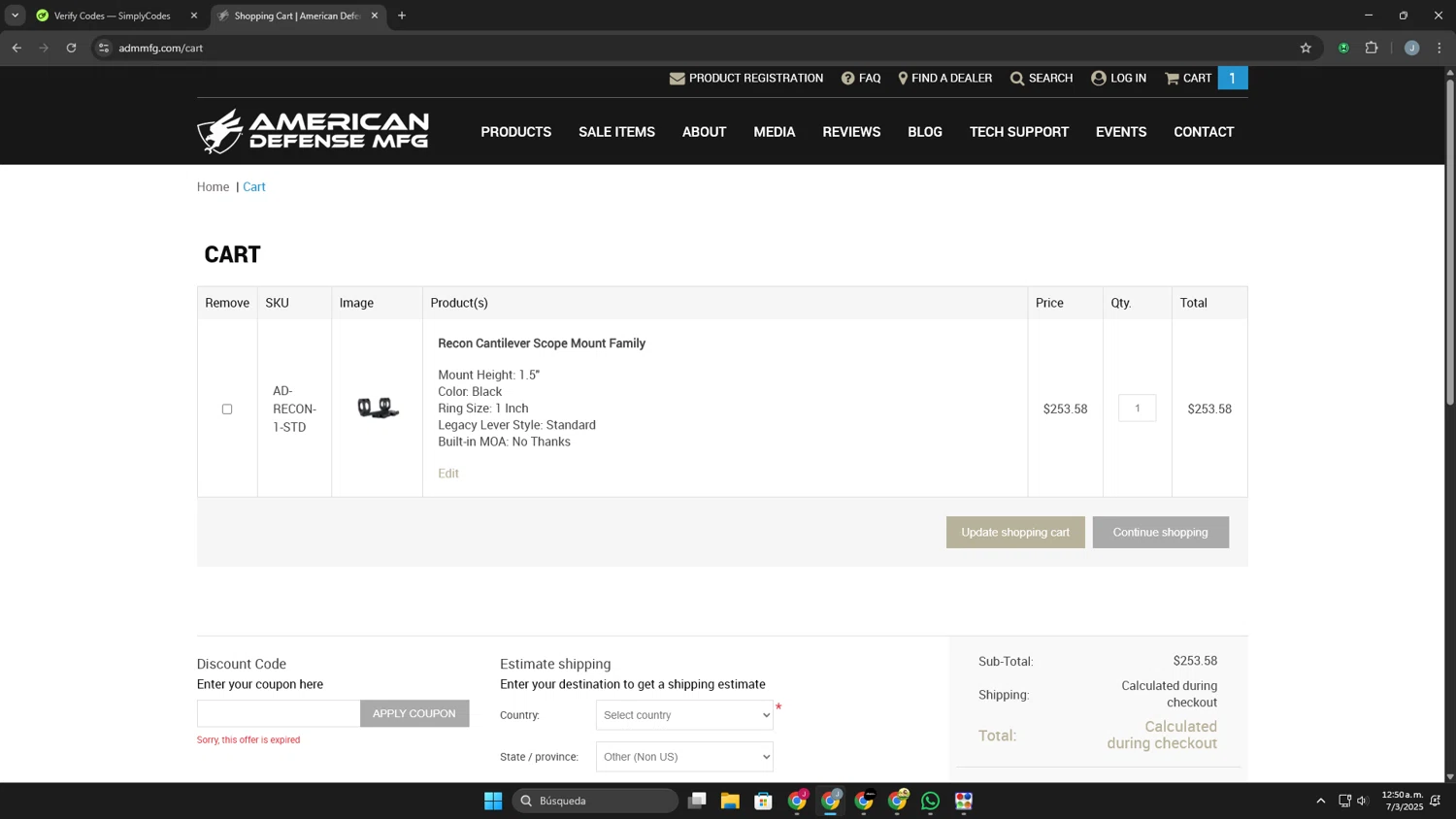Open the State / province dropdown
The width and height of the screenshot is (1456, 819).
tap(684, 757)
